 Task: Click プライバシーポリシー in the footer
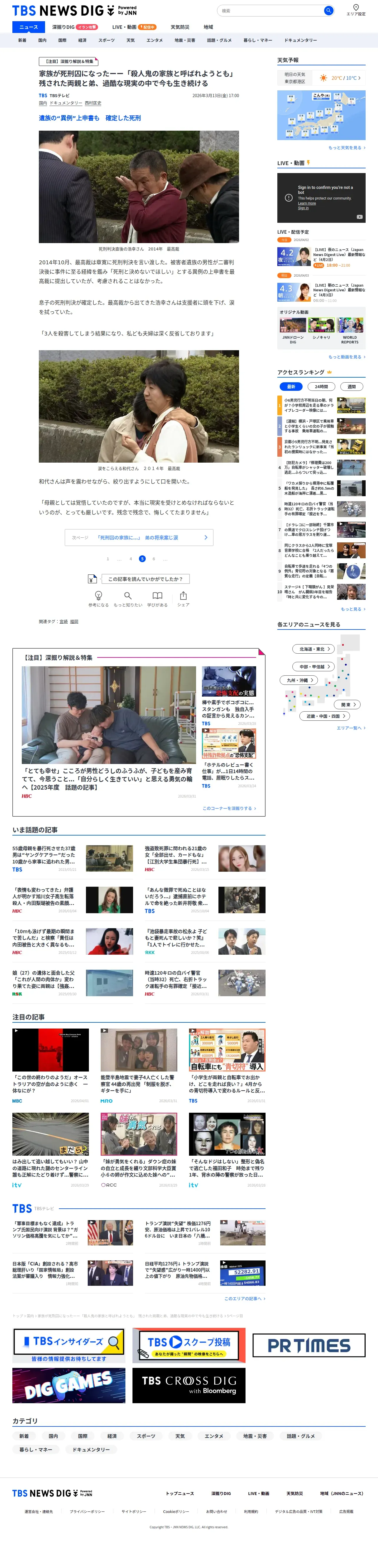coord(87,1511)
